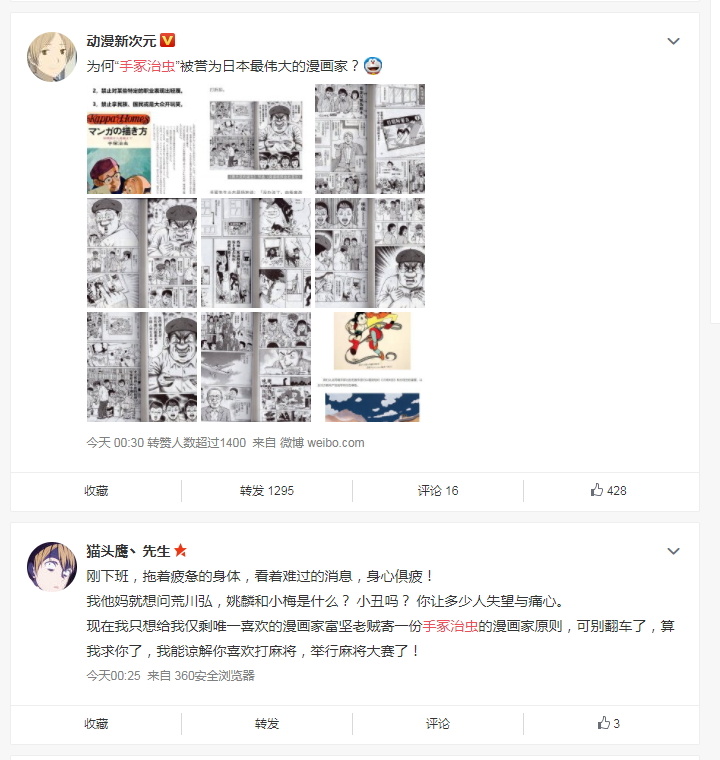The image size is (720, 760).
Task: Open the マンガの描き方 book cover thumbnail
Action: (x=142, y=139)
